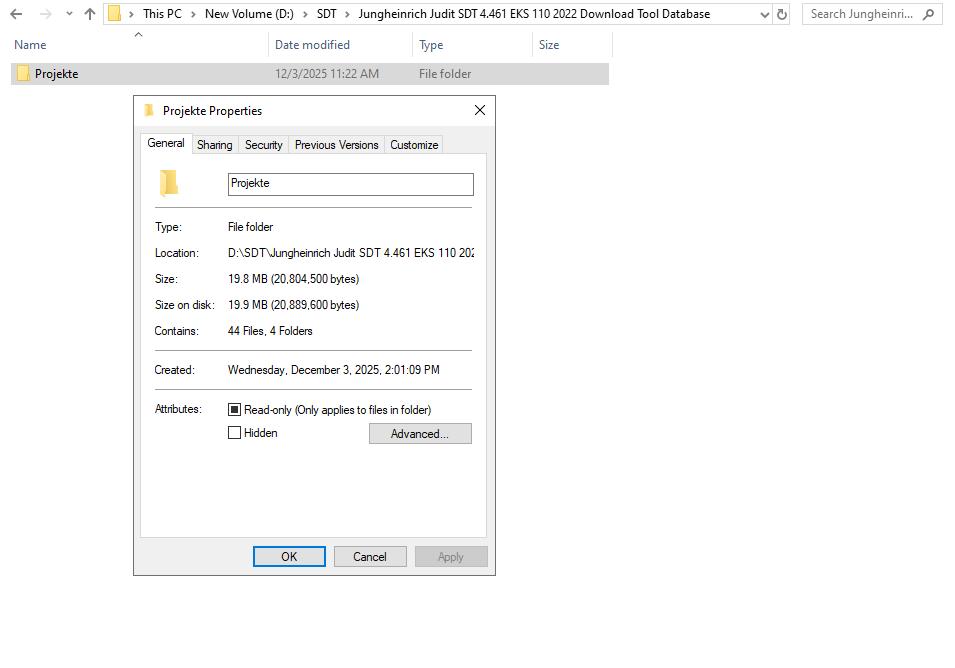Navigate to SDT breadcrumb

326,14
